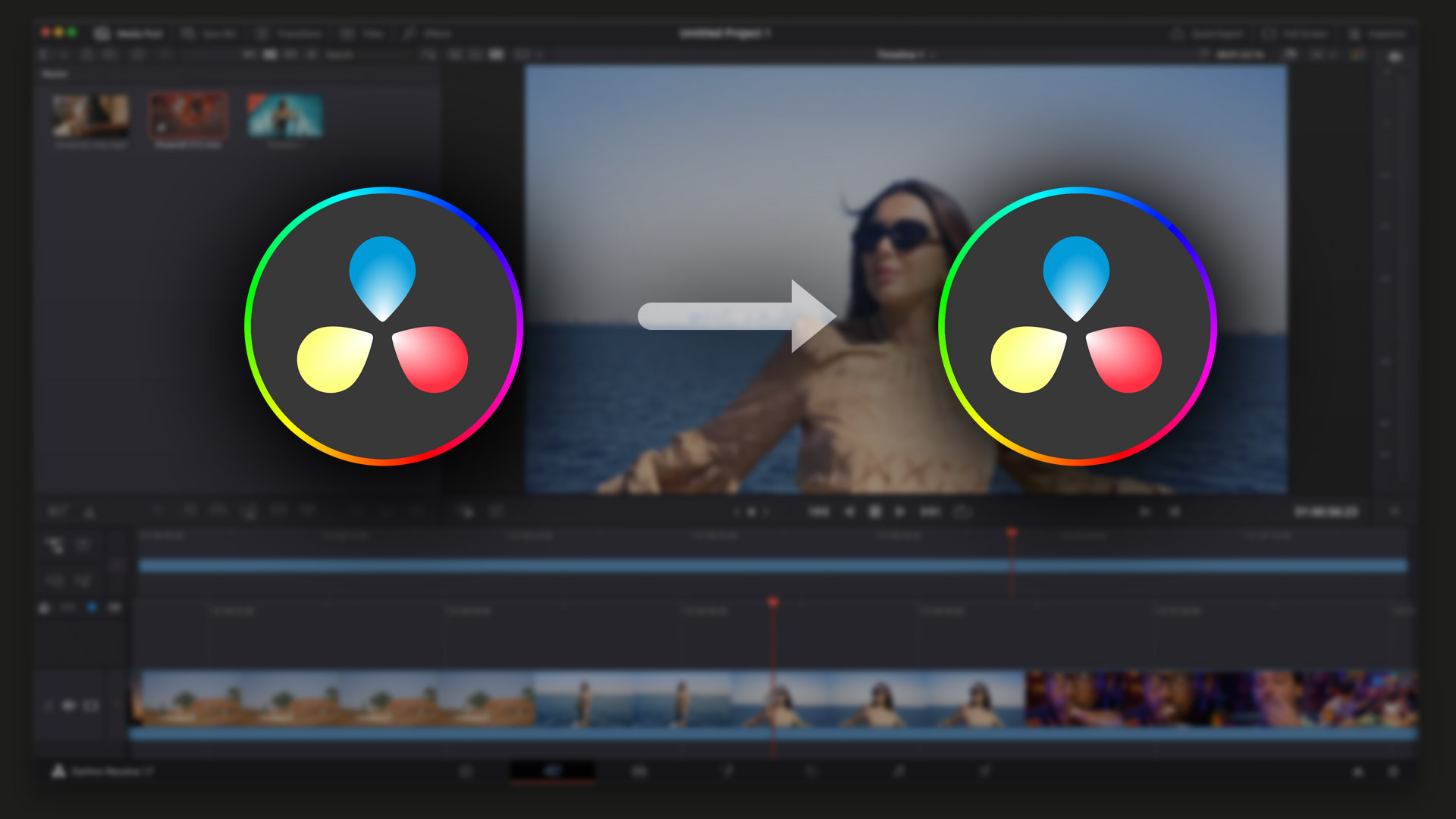The height and width of the screenshot is (819, 1456).
Task: Switch to the Cut page
Action: pyautogui.click(x=552, y=771)
